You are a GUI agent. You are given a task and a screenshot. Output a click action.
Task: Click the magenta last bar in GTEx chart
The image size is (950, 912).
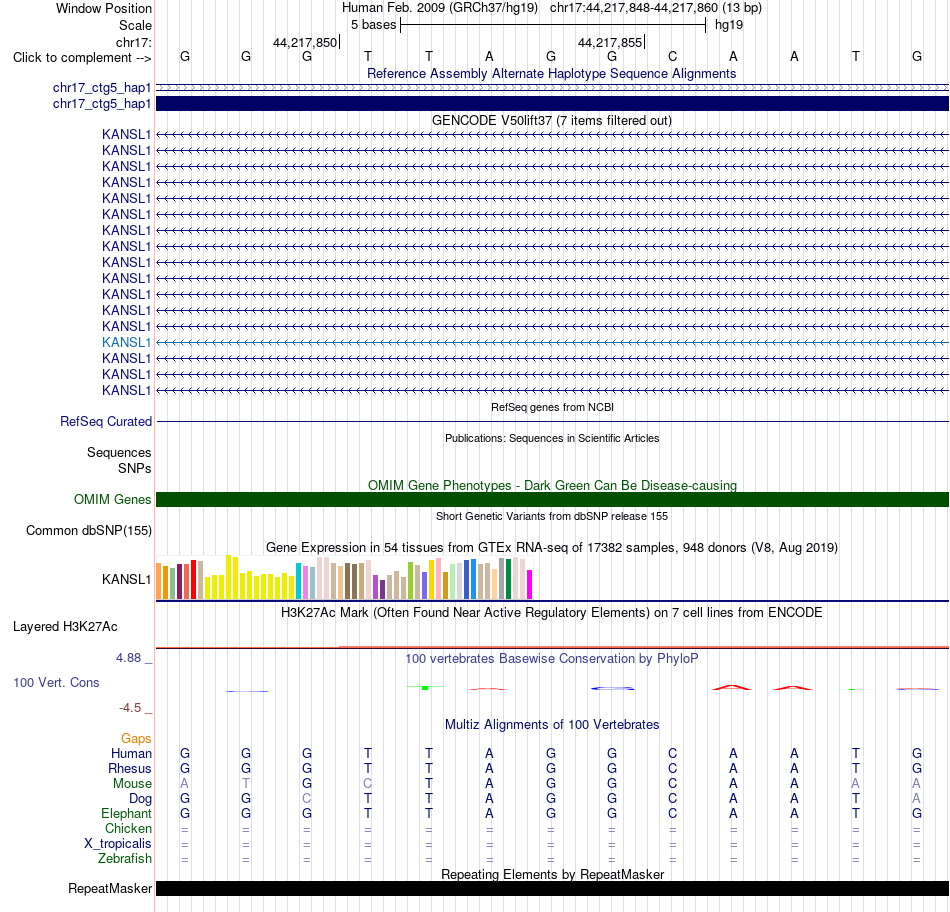[x=529, y=585]
